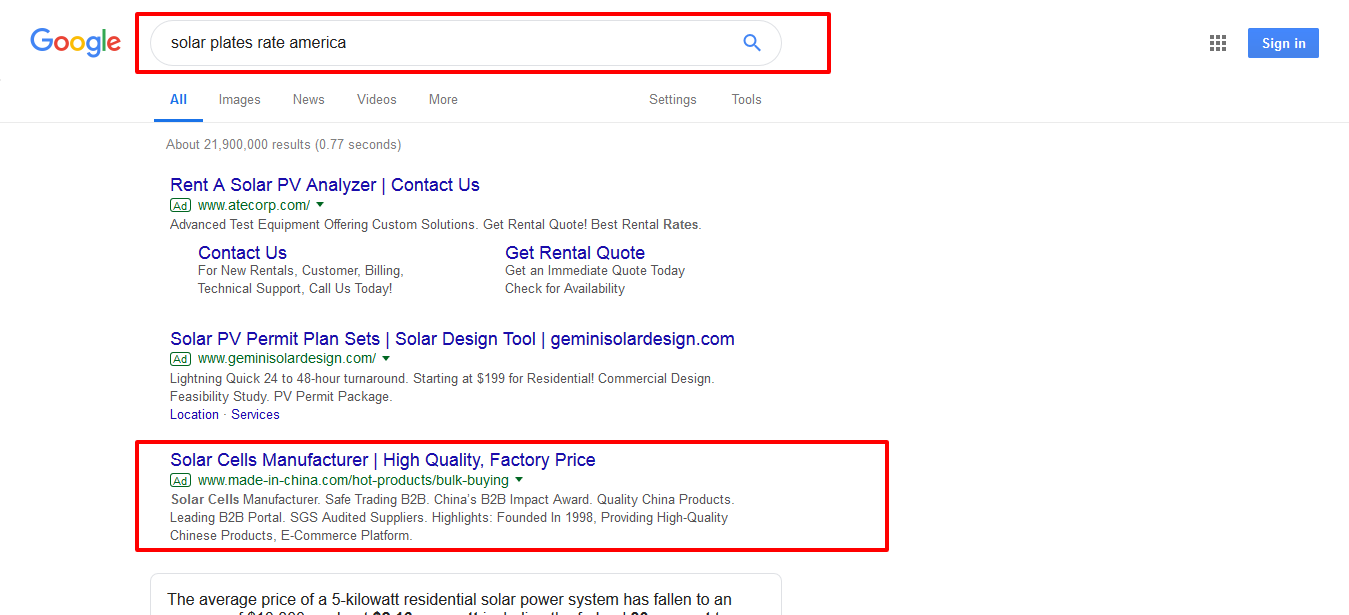1349x615 pixels.
Task: Expand arrow next to www.atecorp.com URL
Action: tap(320, 205)
